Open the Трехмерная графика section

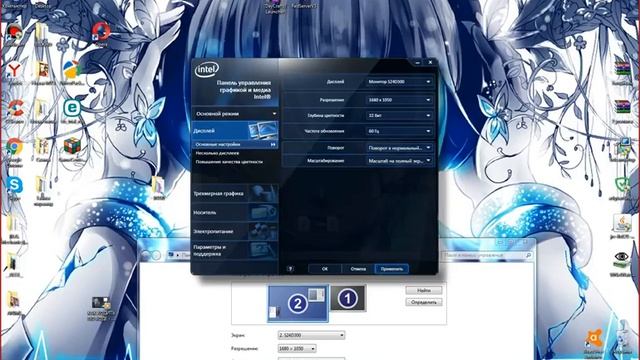[x=235, y=193]
